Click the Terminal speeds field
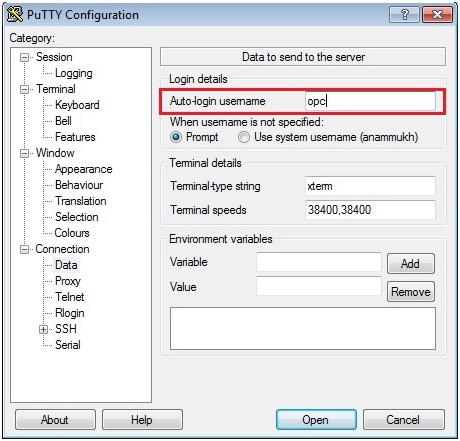This screenshot has width=460, height=441. click(370, 210)
